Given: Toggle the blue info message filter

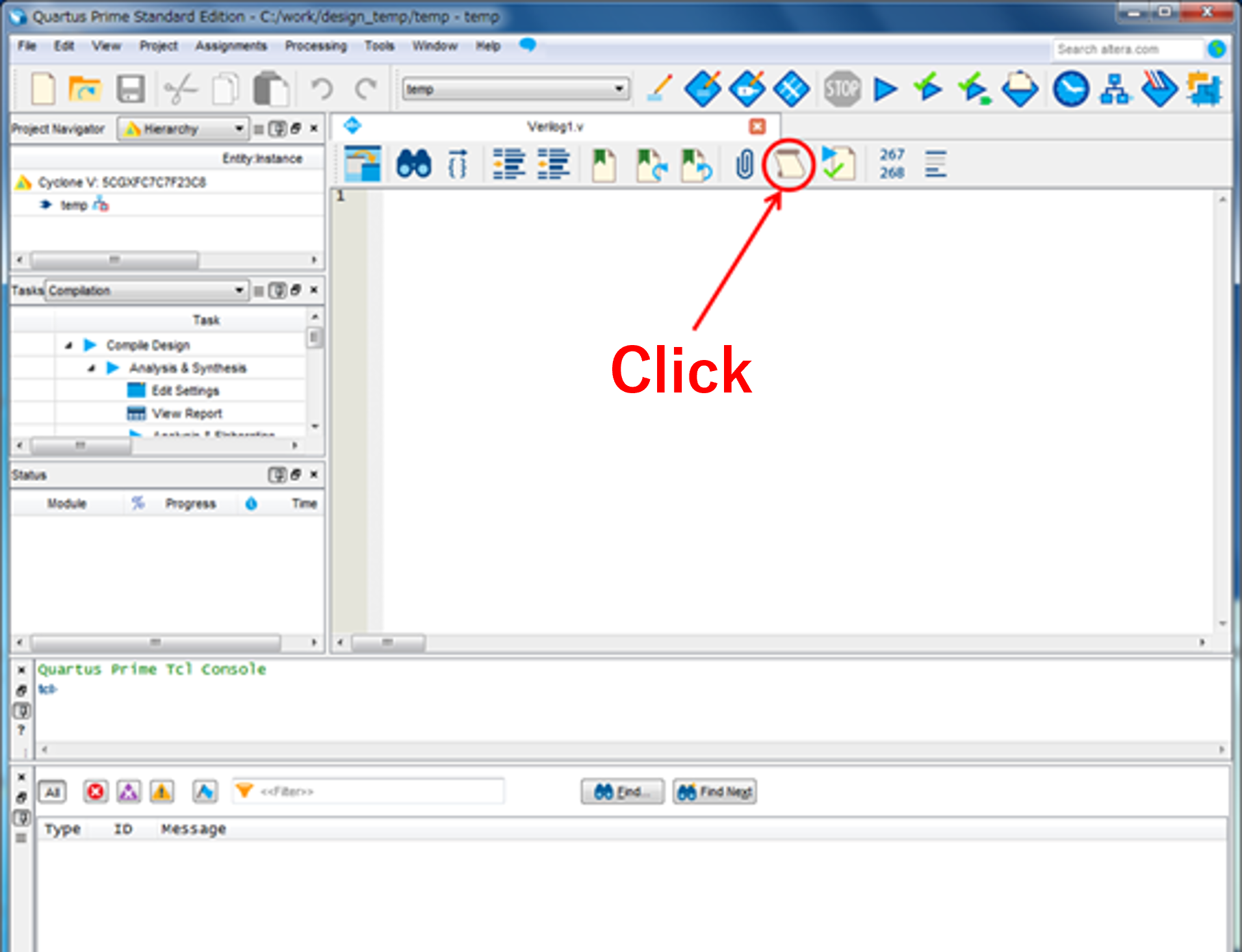Looking at the screenshot, I should (205, 791).
